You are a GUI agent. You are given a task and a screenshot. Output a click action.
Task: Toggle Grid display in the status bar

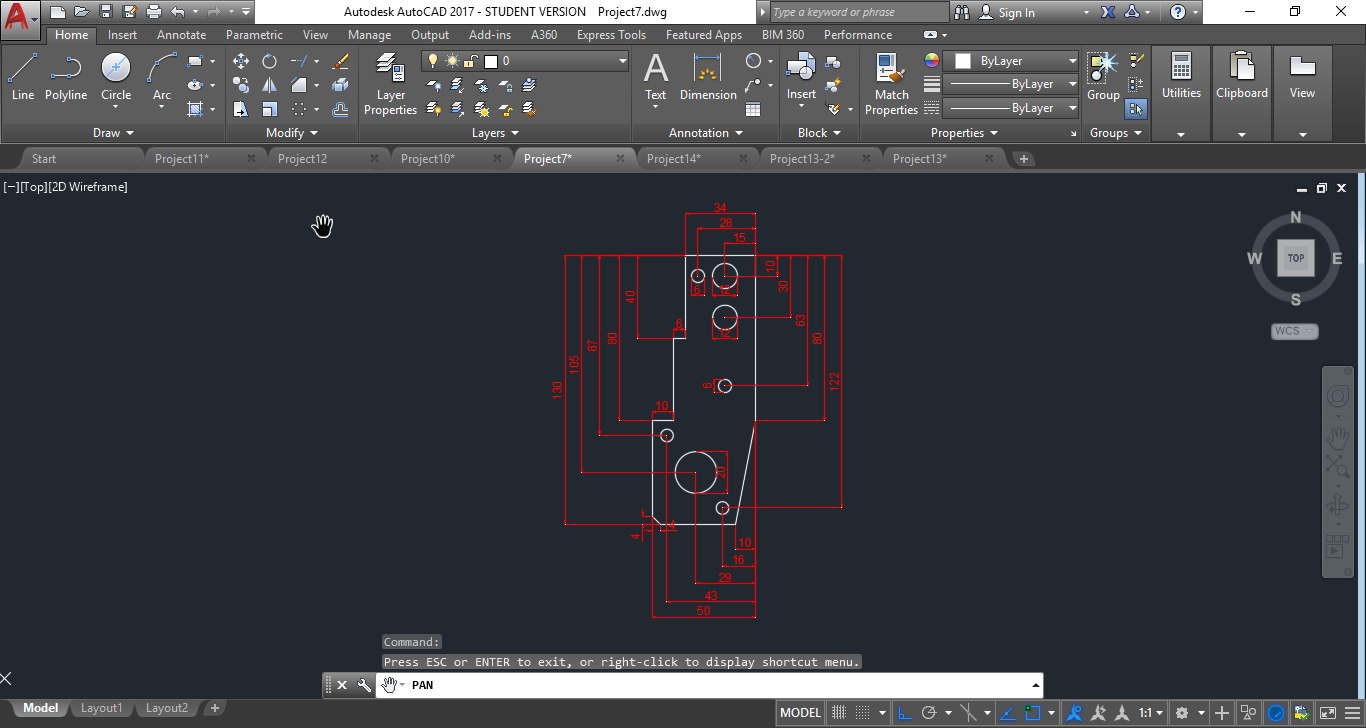coord(838,711)
